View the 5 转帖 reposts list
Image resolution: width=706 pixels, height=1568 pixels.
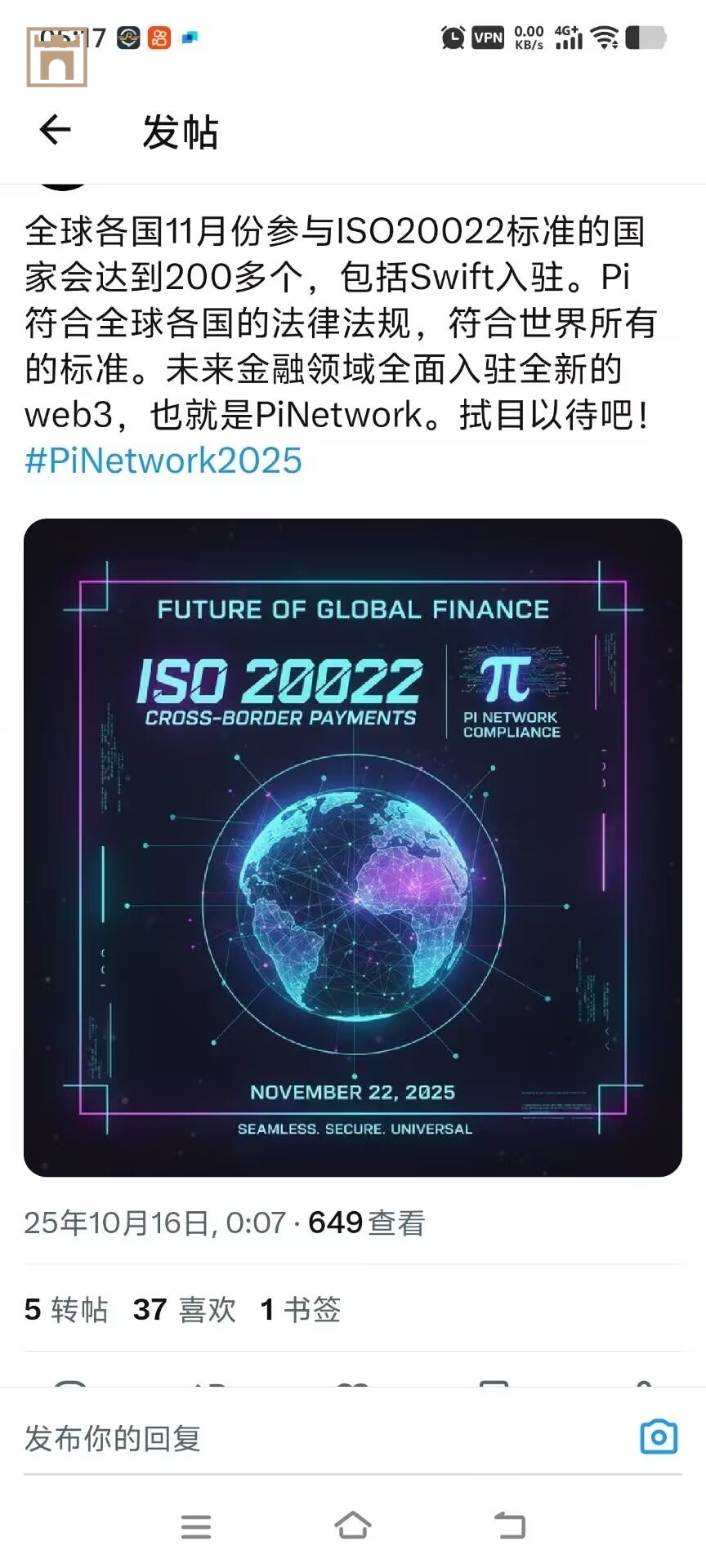point(66,1309)
